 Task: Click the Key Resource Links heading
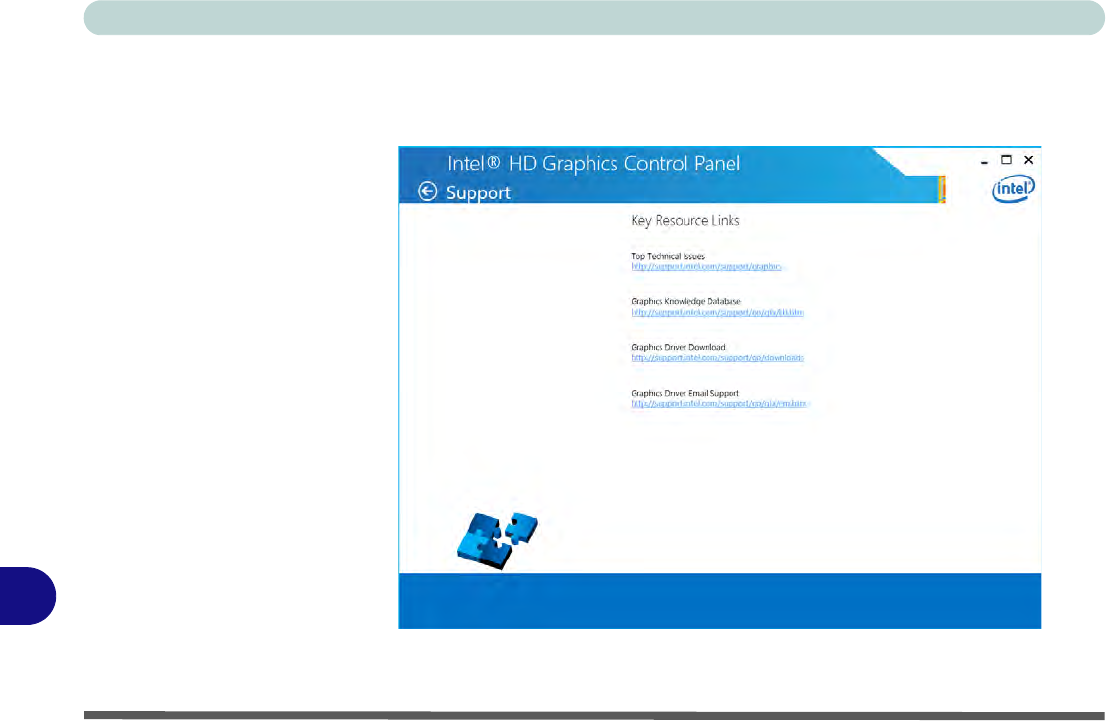pyautogui.click(x=685, y=221)
